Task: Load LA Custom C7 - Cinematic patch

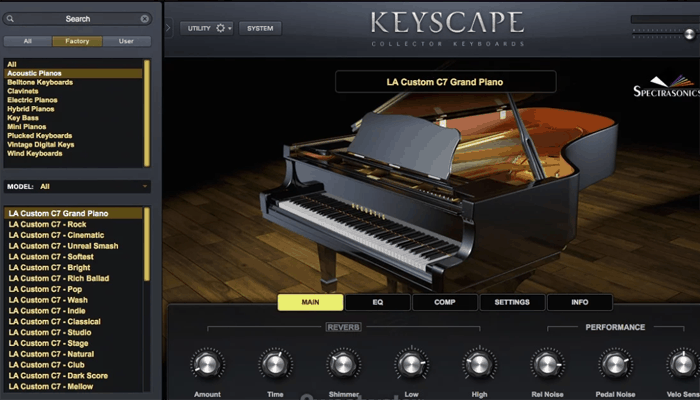Action: [x=74, y=235]
